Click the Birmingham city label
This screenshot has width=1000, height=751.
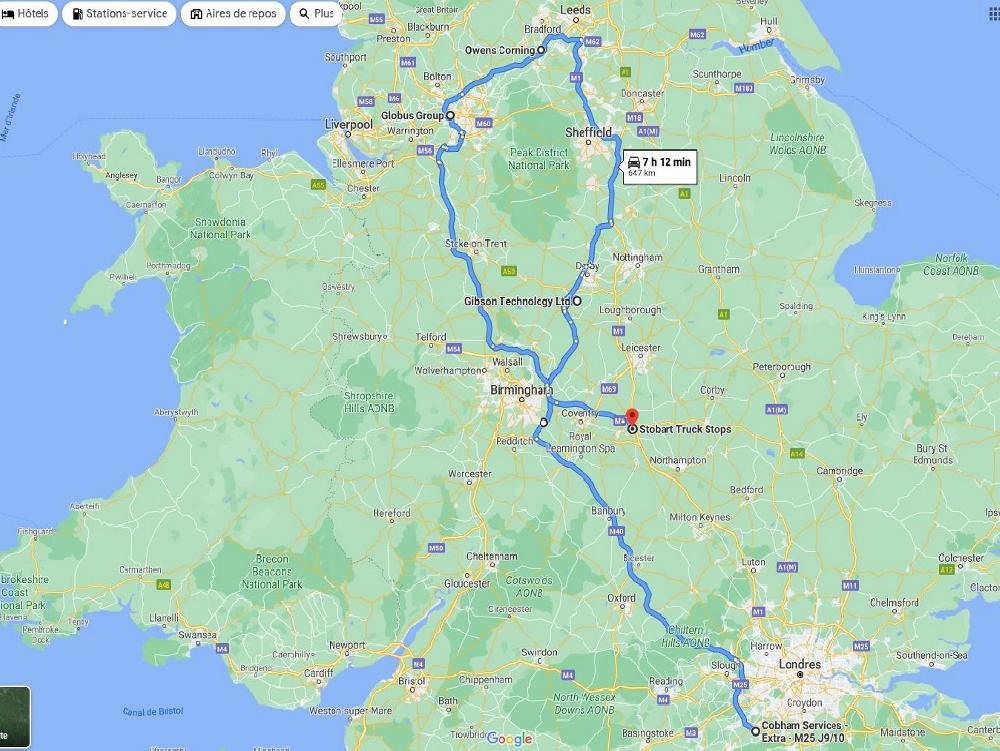pyautogui.click(x=521, y=390)
